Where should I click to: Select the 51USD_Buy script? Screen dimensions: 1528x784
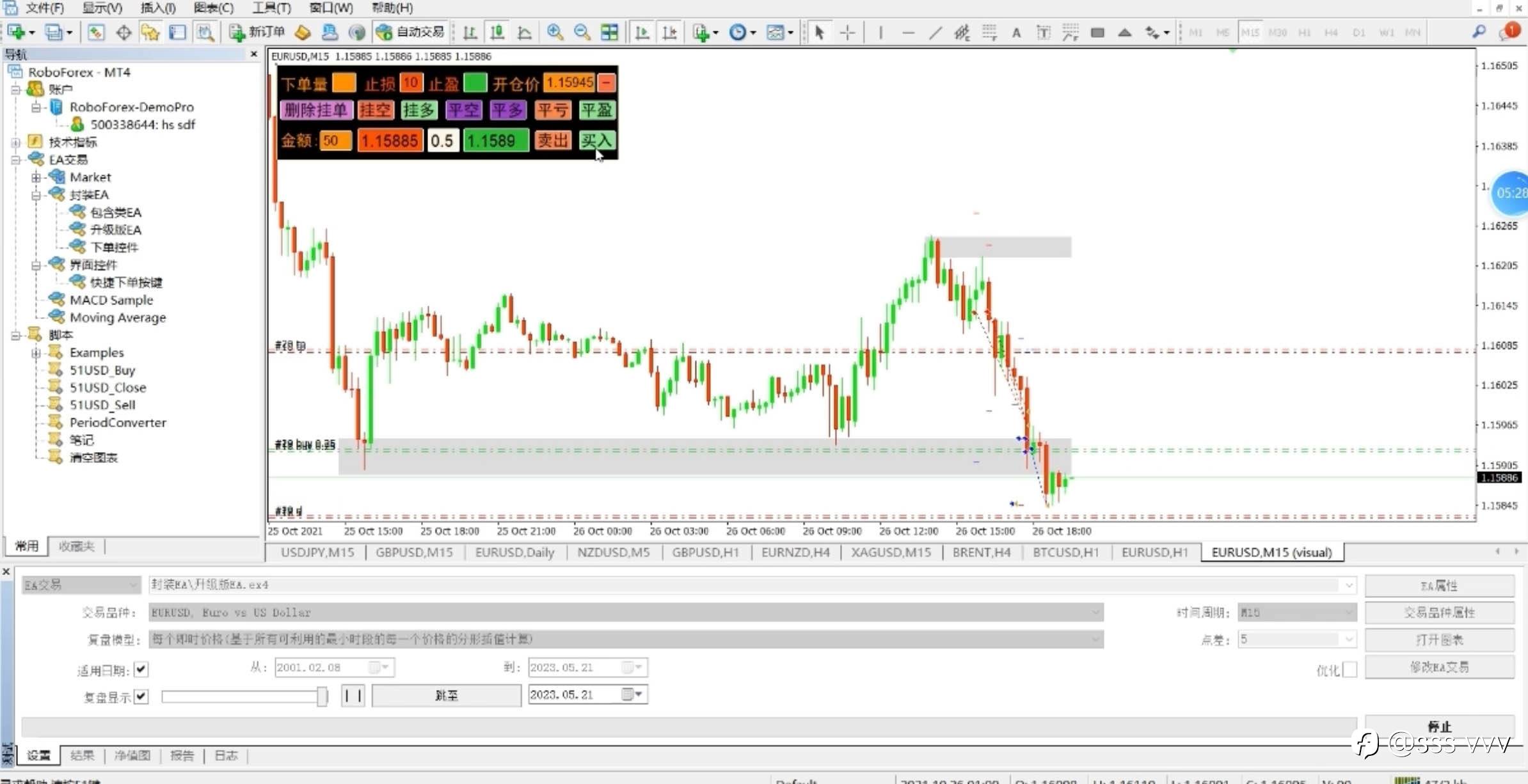[102, 370]
